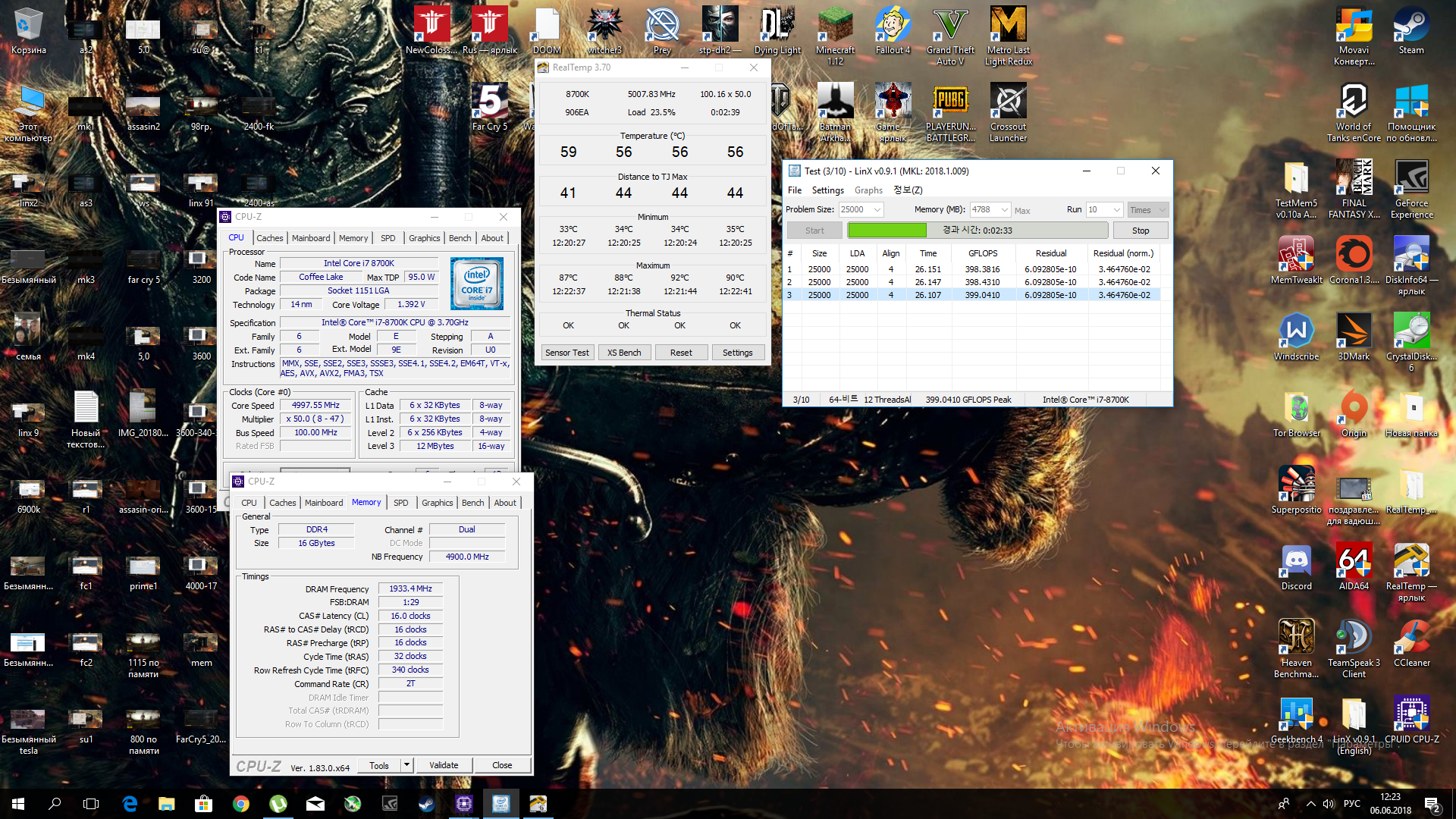The height and width of the screenshot is (819, 1456).
Task: Click the green LinX progress bar
Action: pyautogui.click(x=887, y=231)
